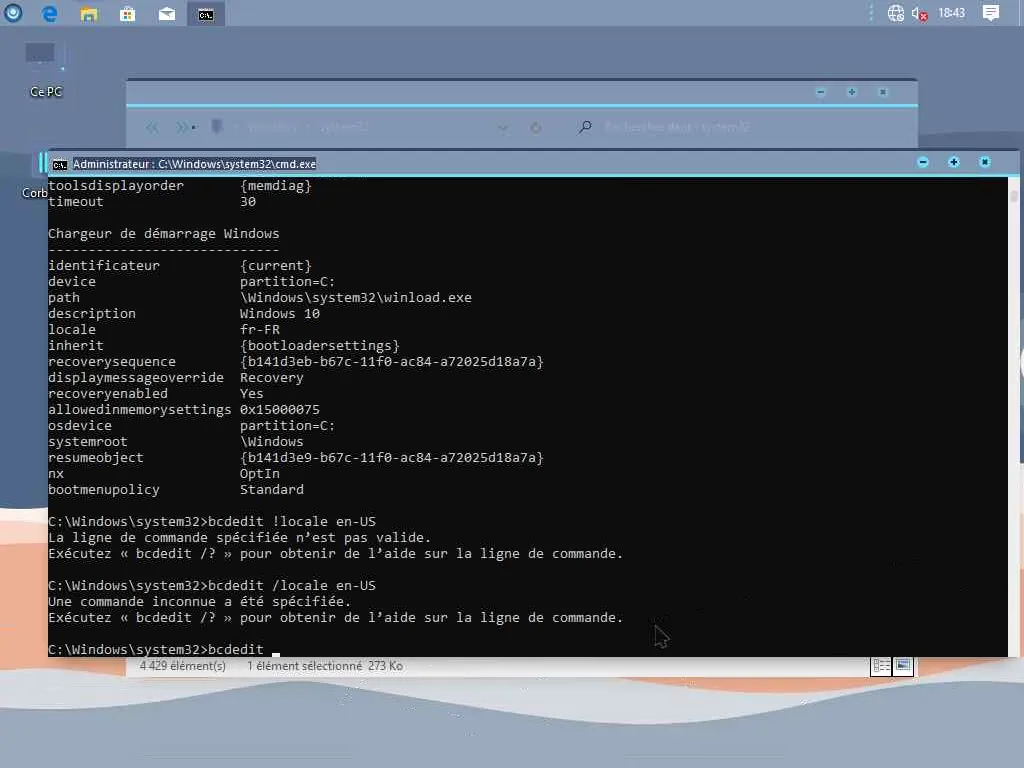Screen dimensions: 1024x768
Task: Click 'Une commande inconnue a été spécifiée.'
Action: coord(199,601)
